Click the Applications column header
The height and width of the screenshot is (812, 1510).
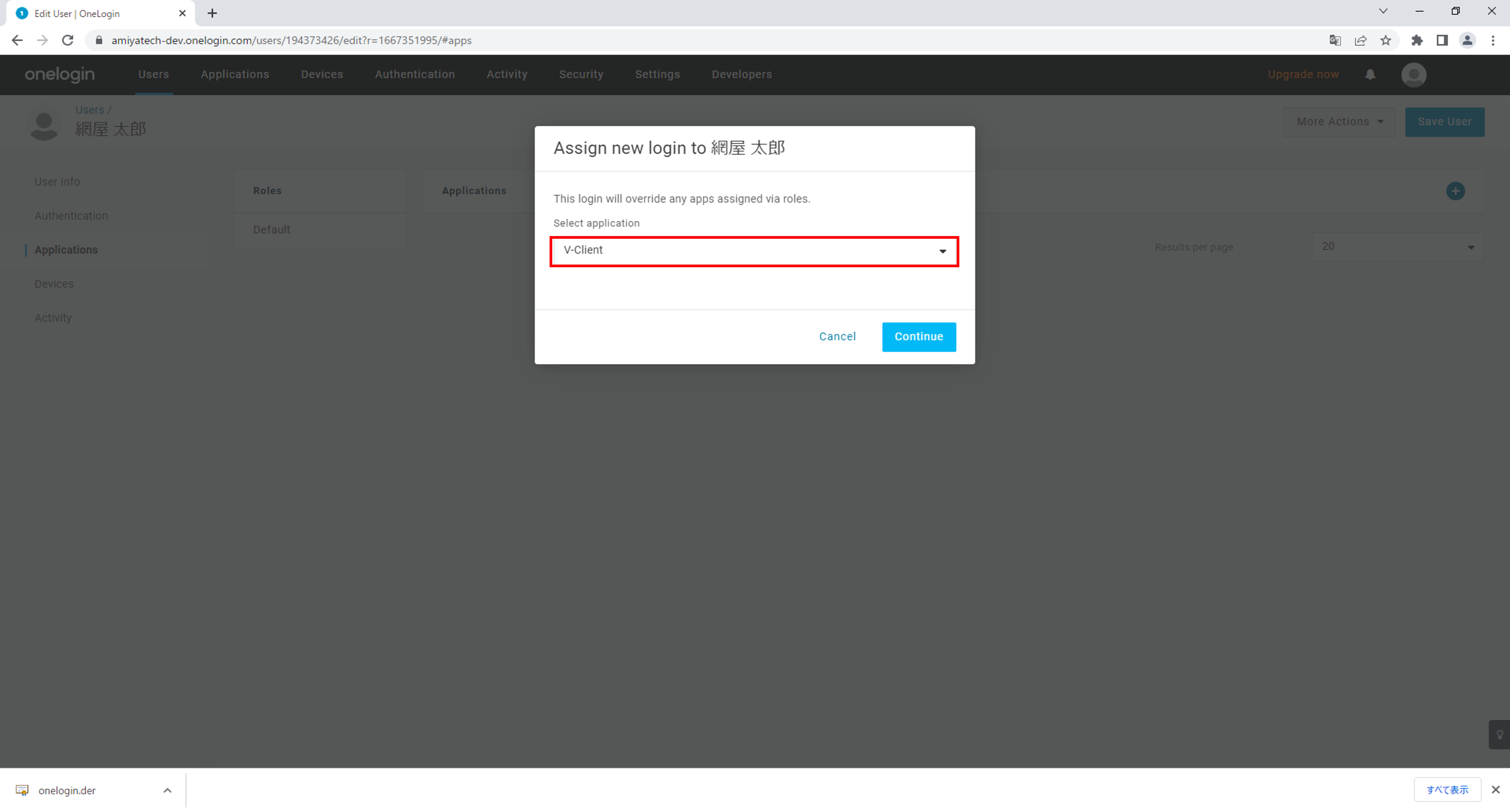[474, 190]
